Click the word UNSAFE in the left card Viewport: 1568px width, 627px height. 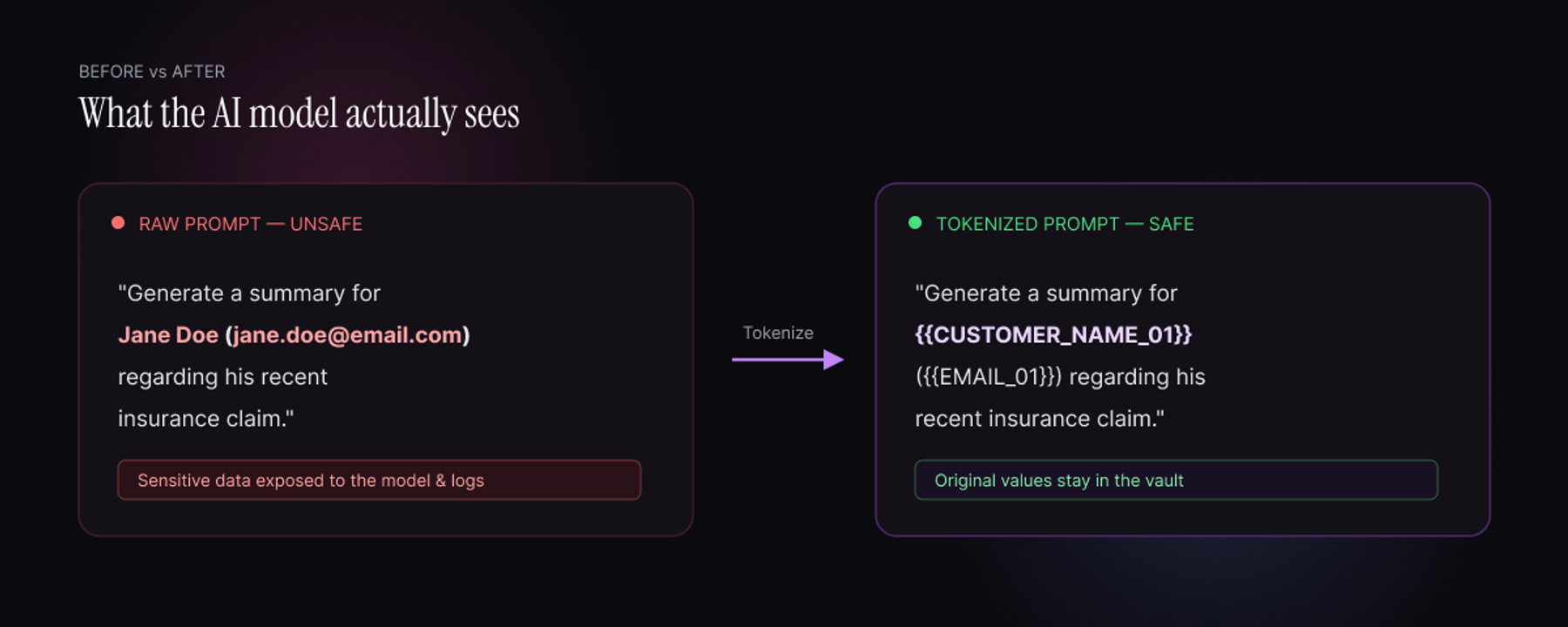(326, 224)
